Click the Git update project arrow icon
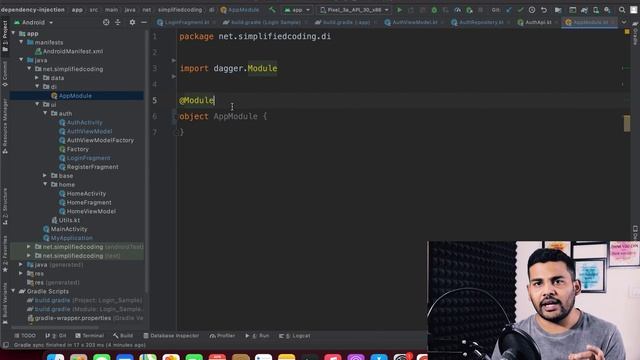 point(509,10)
